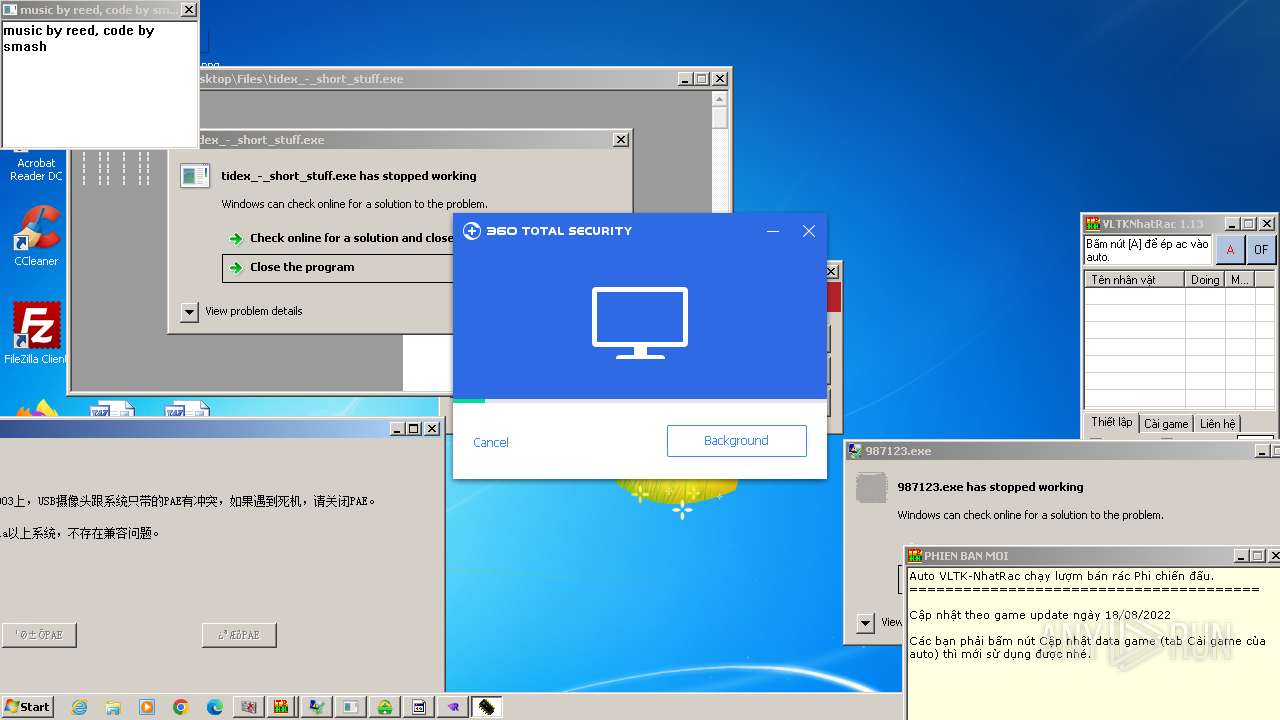Viewport: 1280px width, 720px height.
Task: Open the Start menu
Action: point(28,707)
